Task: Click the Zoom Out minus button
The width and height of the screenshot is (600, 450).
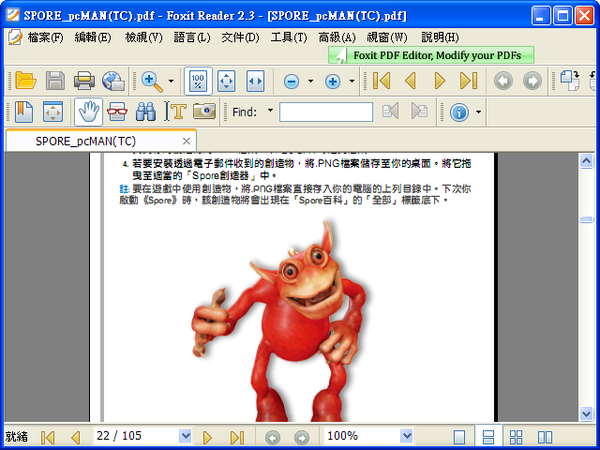Action: pos(292,81)
